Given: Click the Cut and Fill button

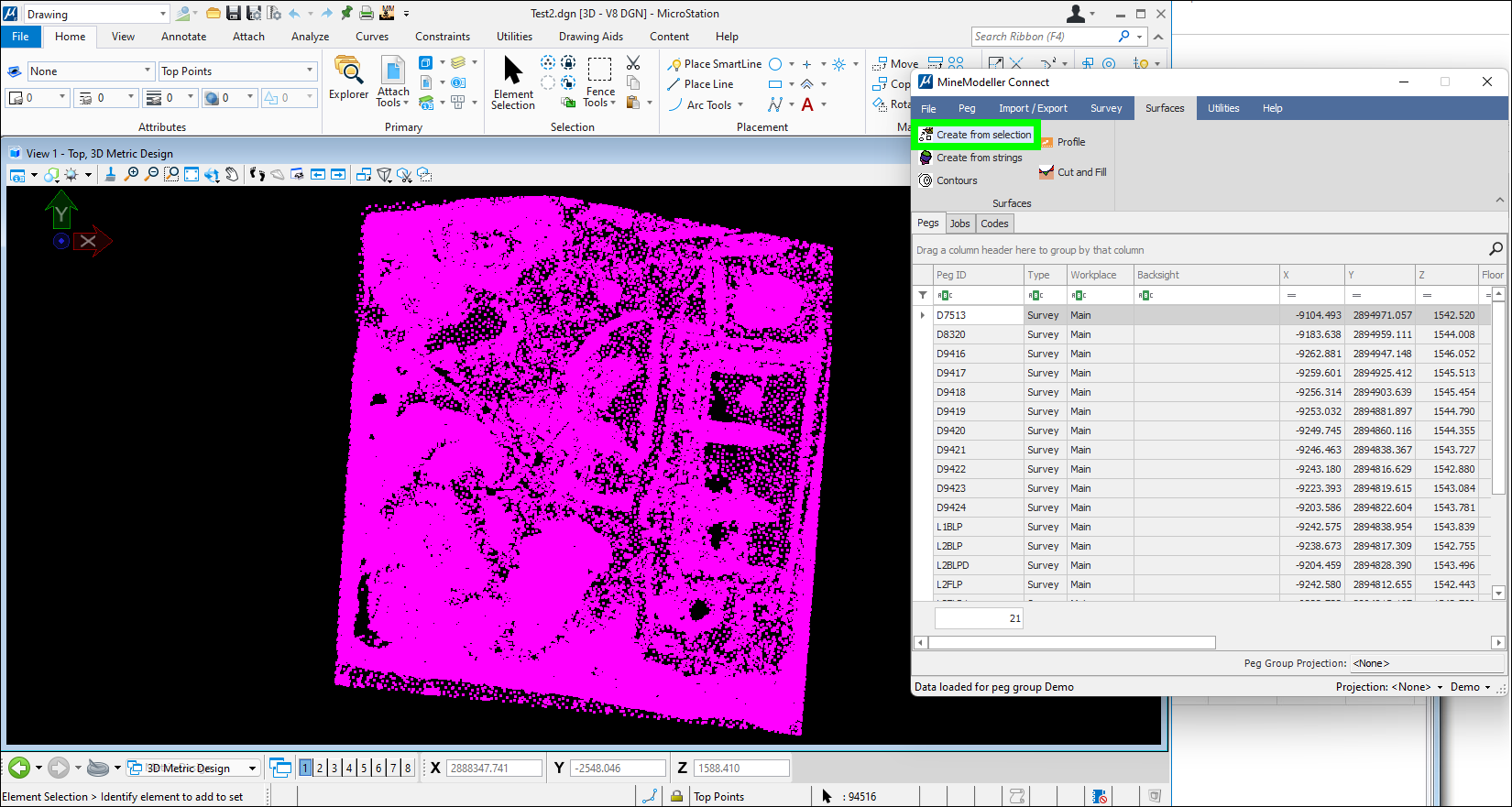Looking at the screenshot, I should coord(1072,172).
